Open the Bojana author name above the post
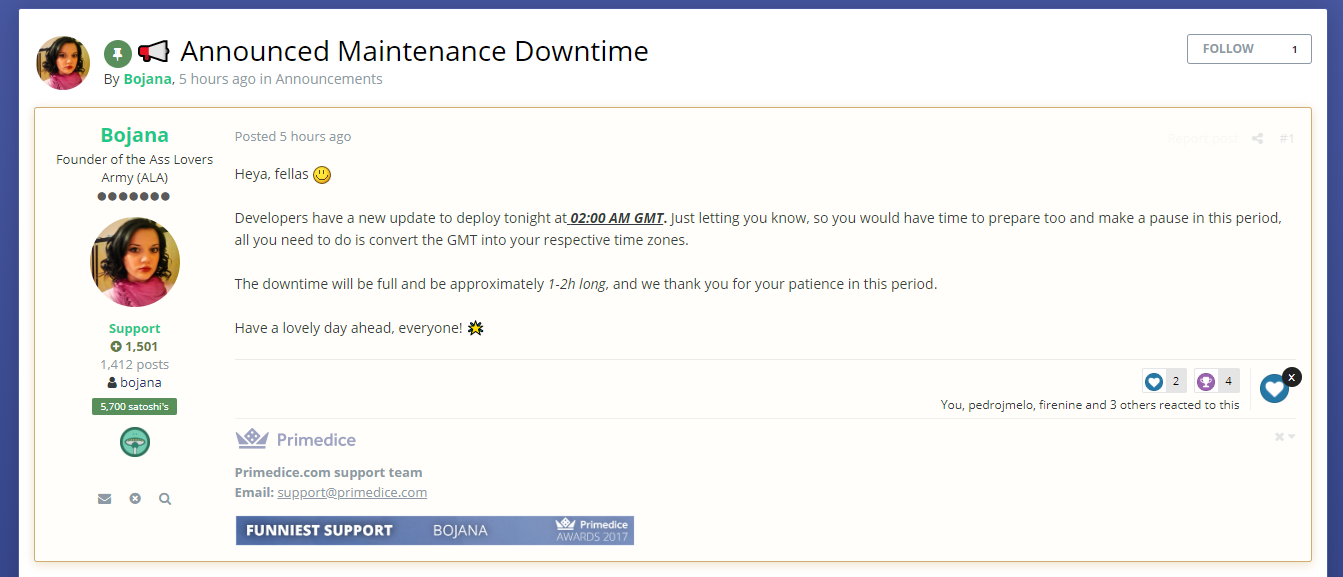The image size is (1343, 577). (x=135, y=135)
